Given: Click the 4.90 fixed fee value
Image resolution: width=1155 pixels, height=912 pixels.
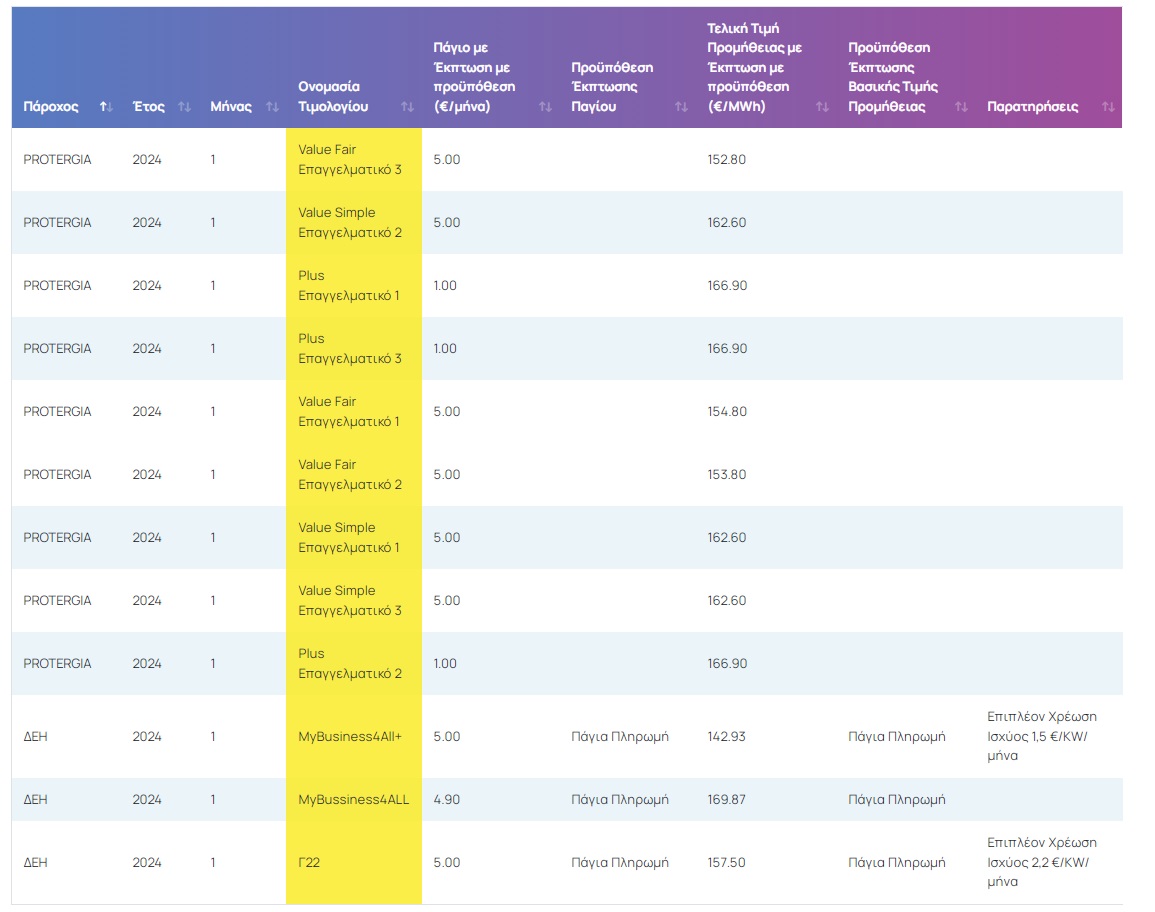Looking at the screenshot, I should [x=447, y=800].
